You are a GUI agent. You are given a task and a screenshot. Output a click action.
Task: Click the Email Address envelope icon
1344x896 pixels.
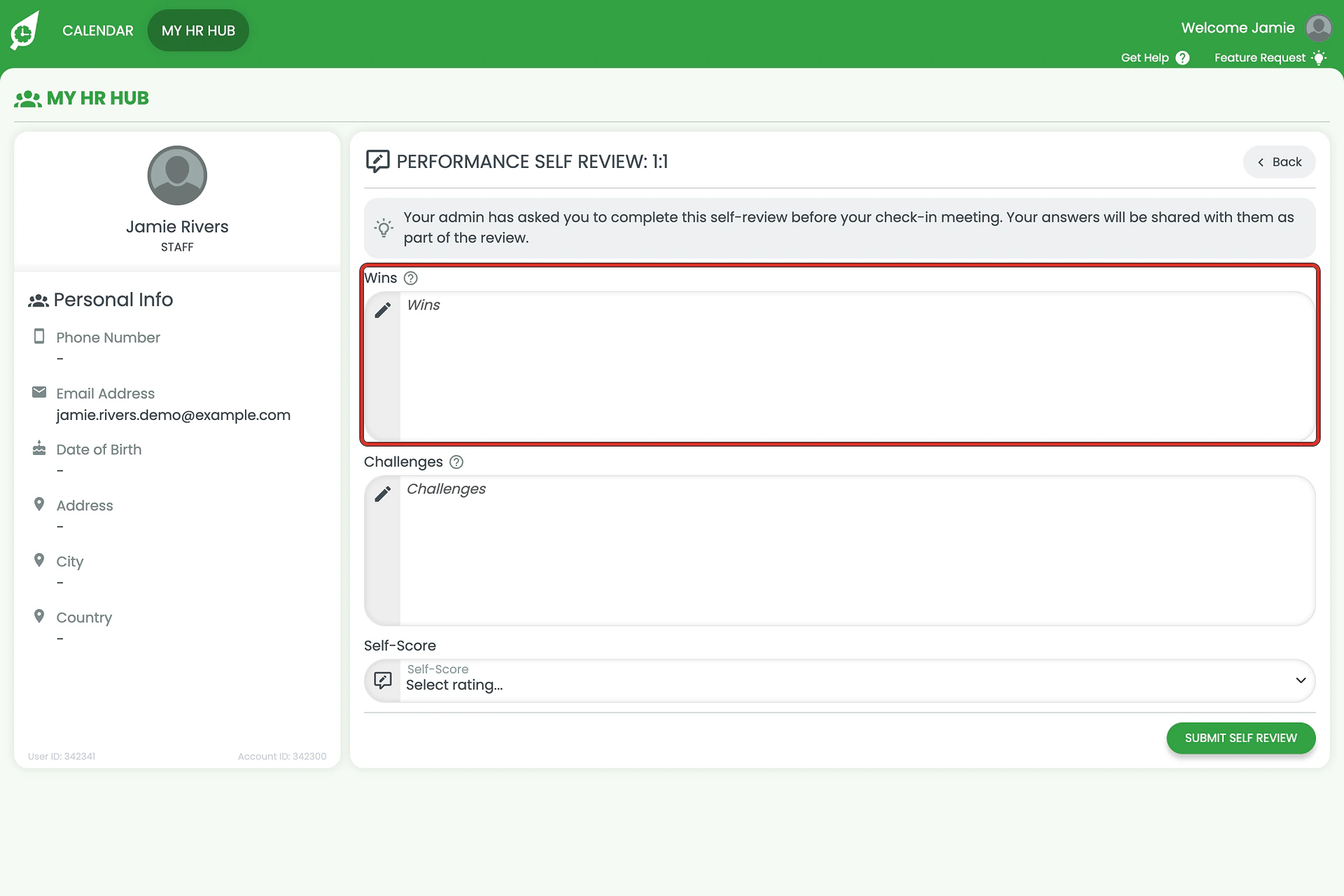tap(39, 392)
